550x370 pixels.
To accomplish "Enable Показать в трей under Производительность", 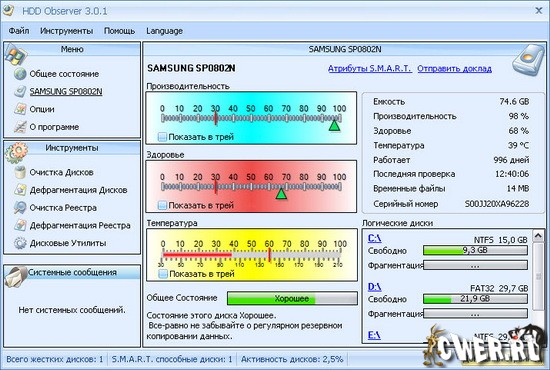I will pyautogui.click(x=162, y=137).
